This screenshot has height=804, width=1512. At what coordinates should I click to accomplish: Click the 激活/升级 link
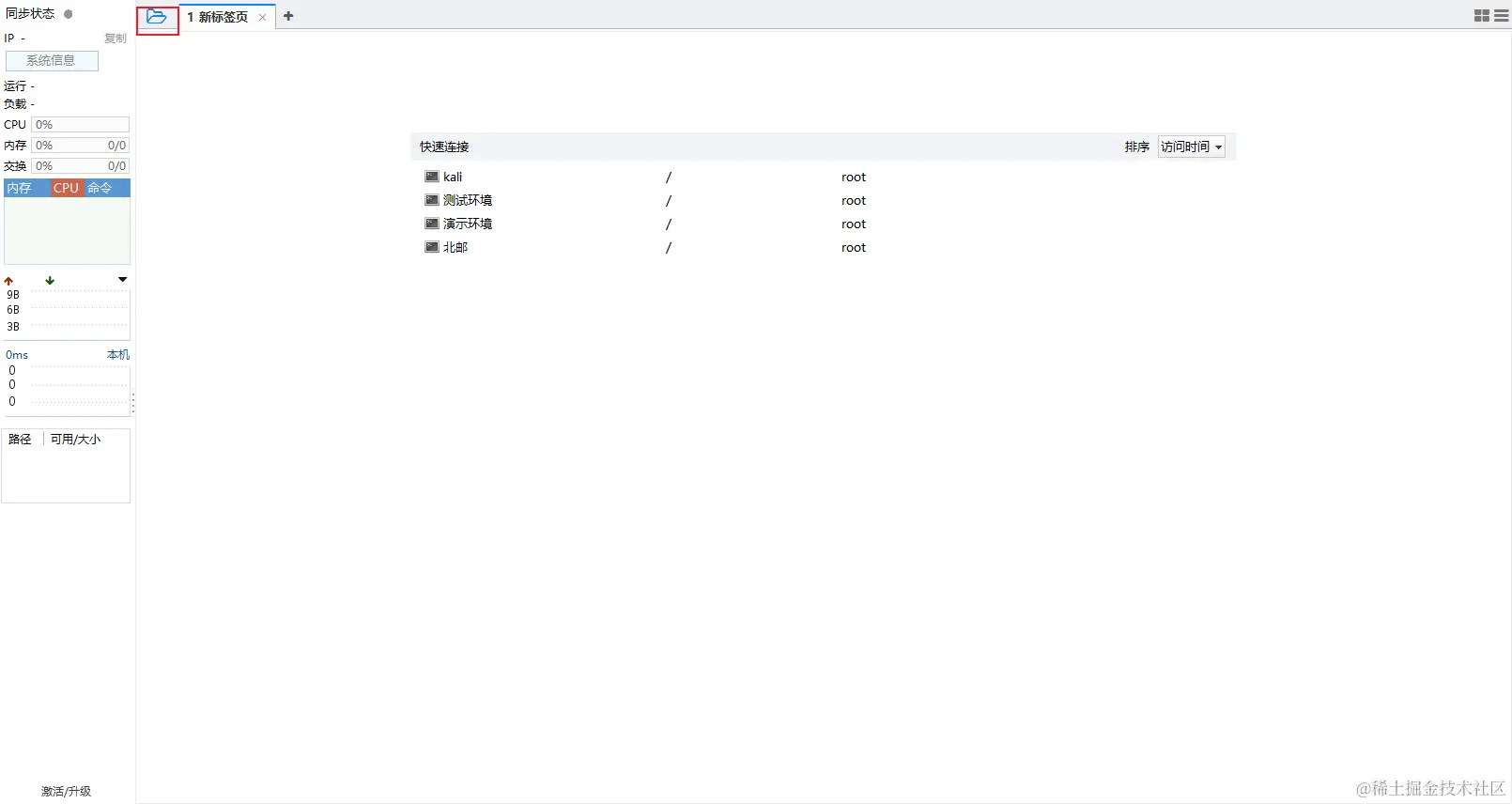pos(66,792)
